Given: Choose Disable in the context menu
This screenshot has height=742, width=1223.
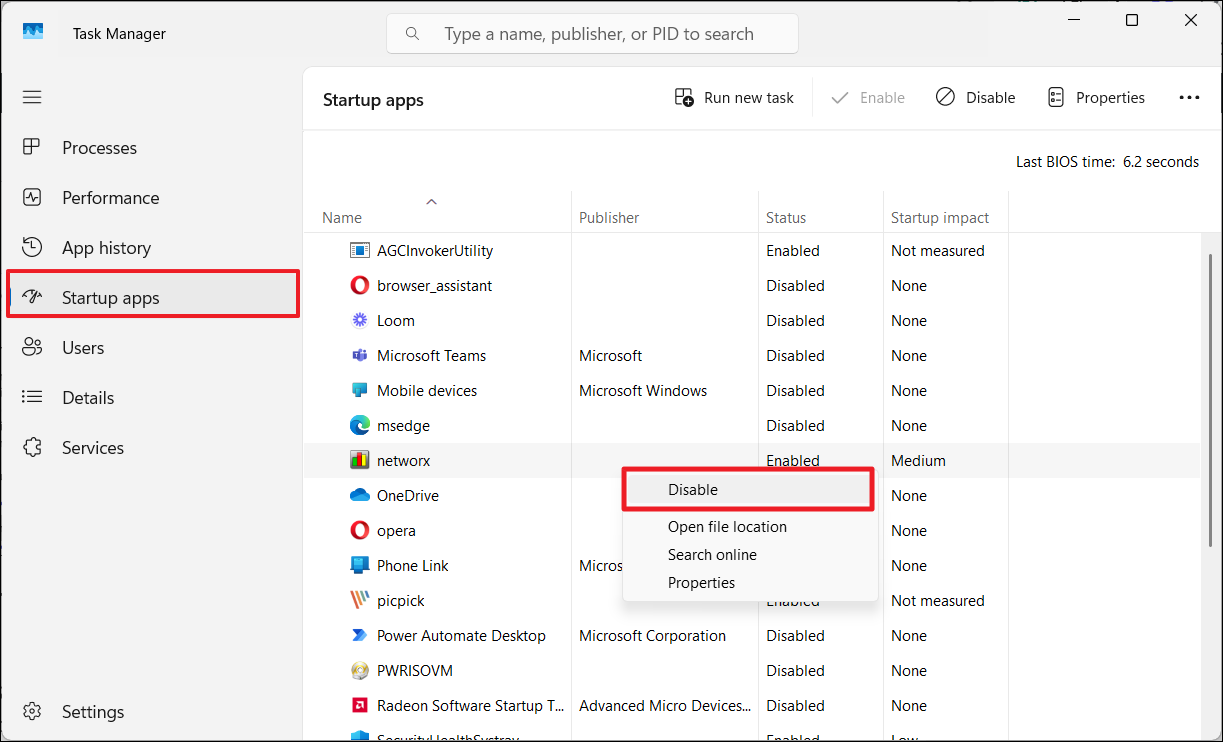Looking at the screenshot, I should point(693,490).
